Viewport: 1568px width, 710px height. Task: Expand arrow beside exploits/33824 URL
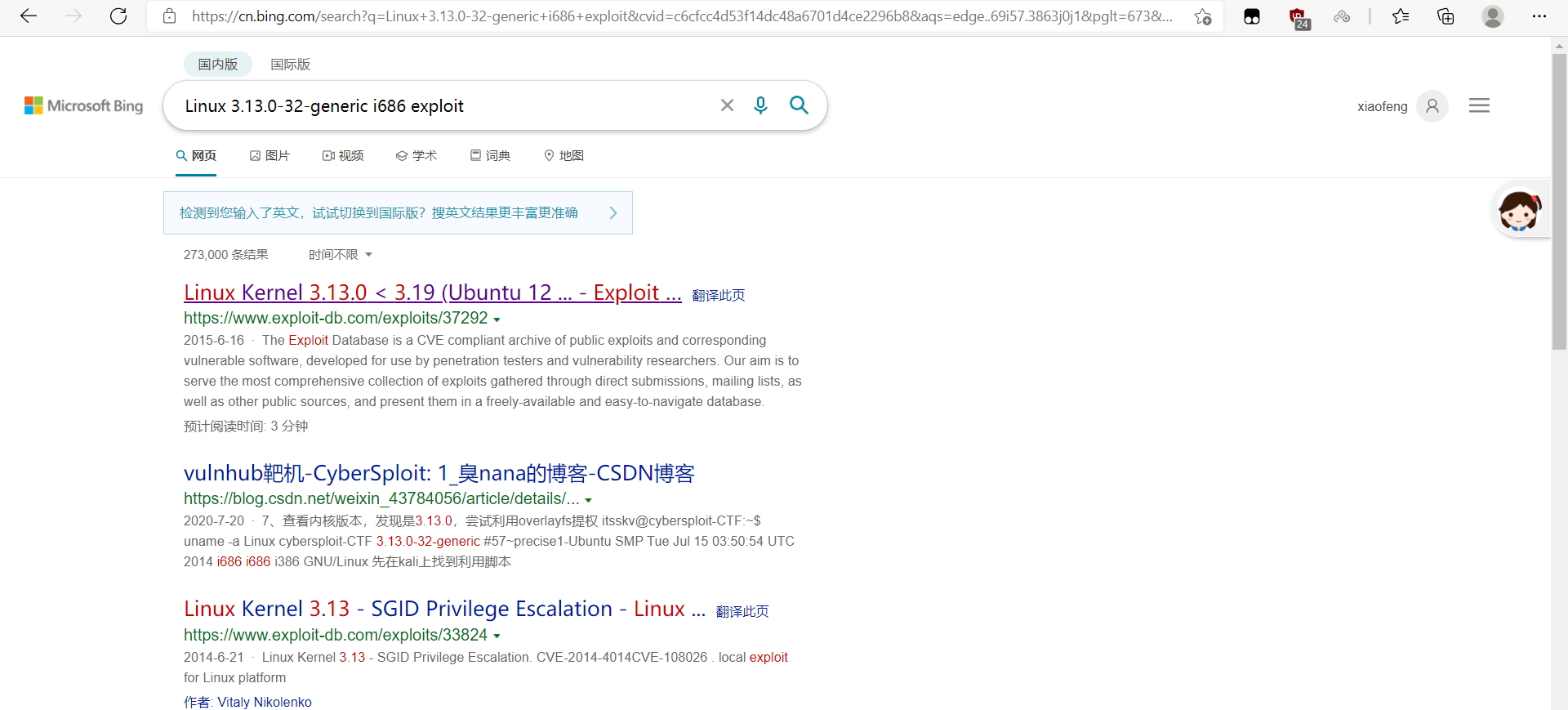pos(497,636)
